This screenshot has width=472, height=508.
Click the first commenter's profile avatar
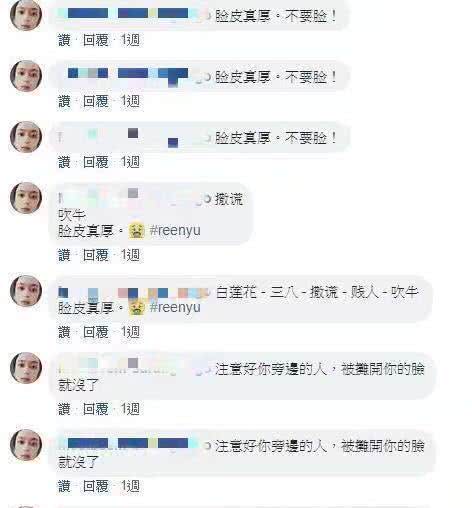point(26,15)
